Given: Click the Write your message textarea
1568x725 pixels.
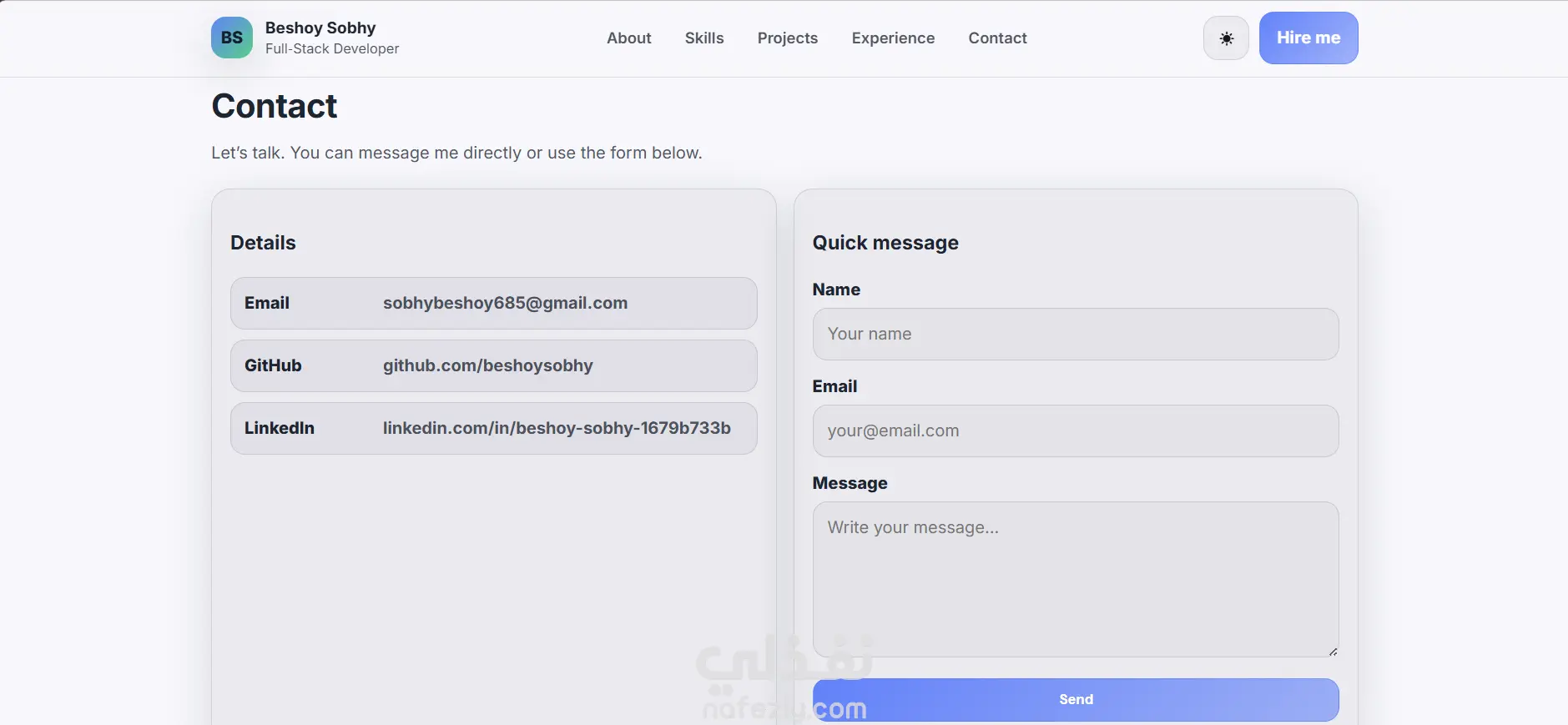Looking at the screenshot, I should pos(1076,579).
